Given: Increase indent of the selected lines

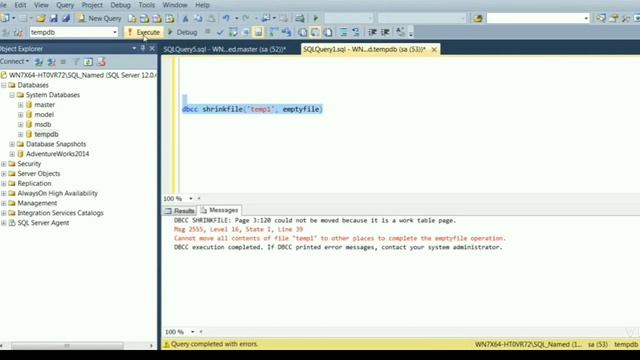Looking at the screenshot, I should pos(385,32).
